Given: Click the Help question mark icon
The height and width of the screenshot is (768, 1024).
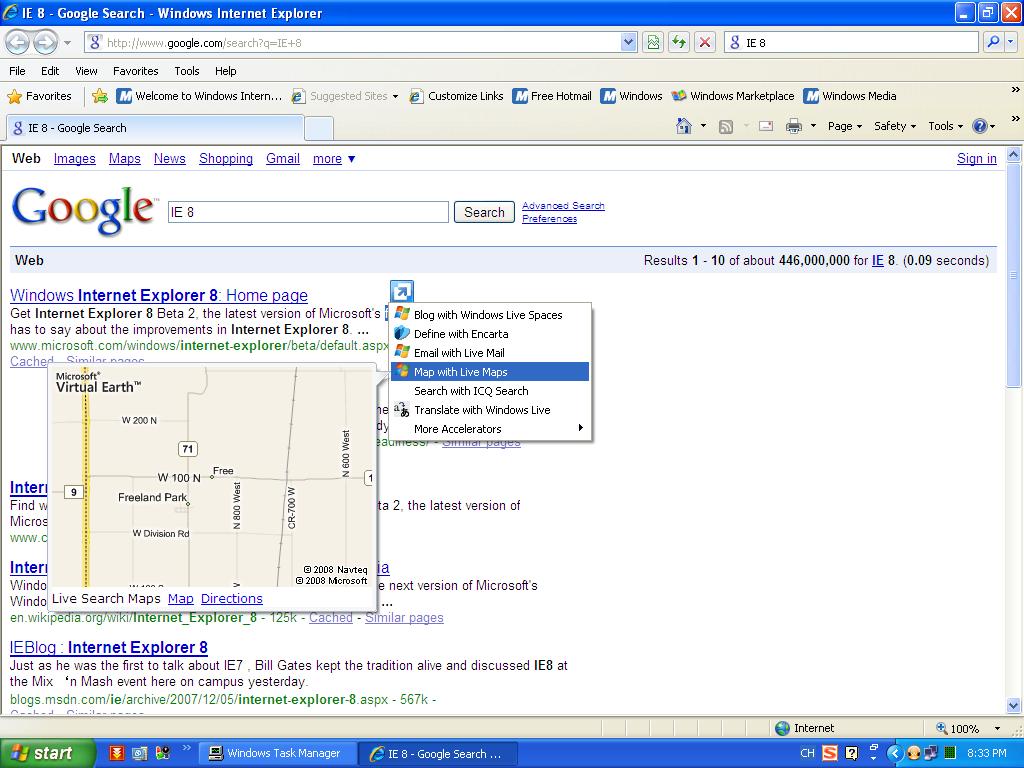Looking at the screenshot, I should coord(980,126).
